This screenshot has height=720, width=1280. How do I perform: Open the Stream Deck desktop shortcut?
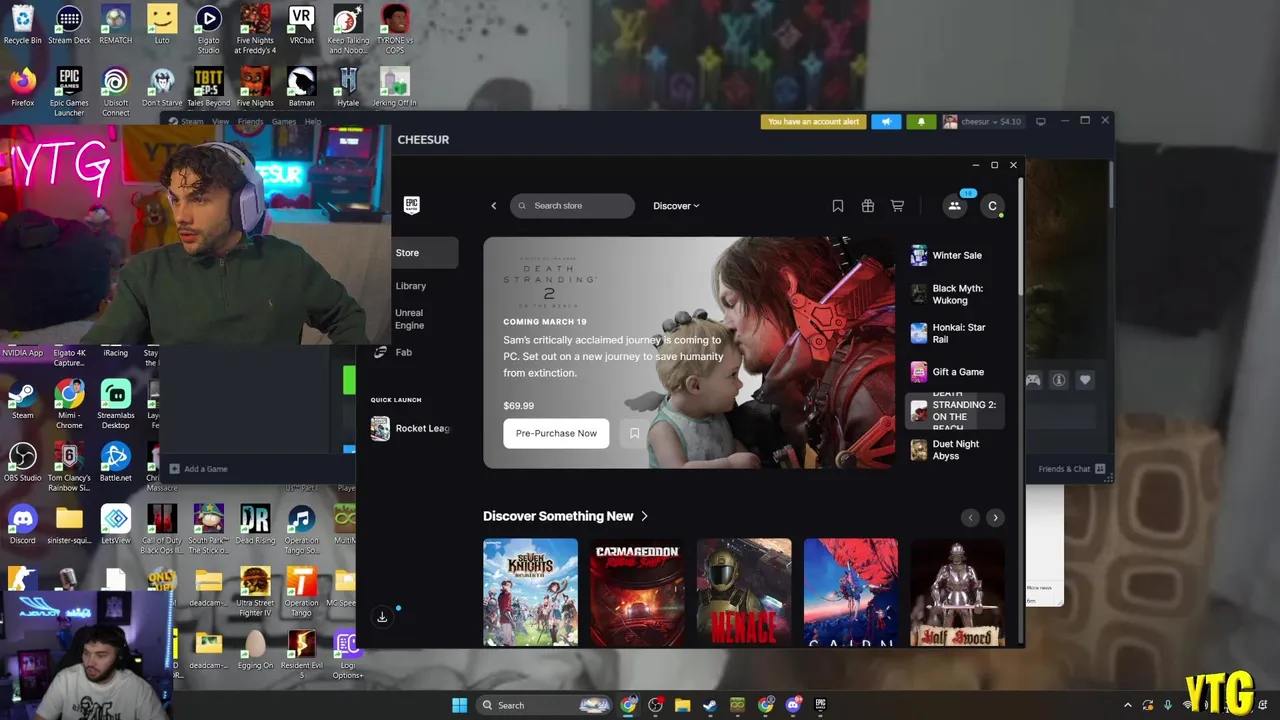[x=69, y=25]
